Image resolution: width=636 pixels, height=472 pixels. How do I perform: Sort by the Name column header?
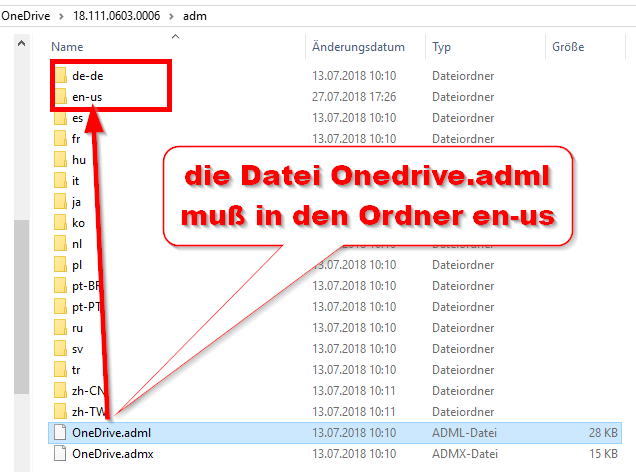point(68,47)
